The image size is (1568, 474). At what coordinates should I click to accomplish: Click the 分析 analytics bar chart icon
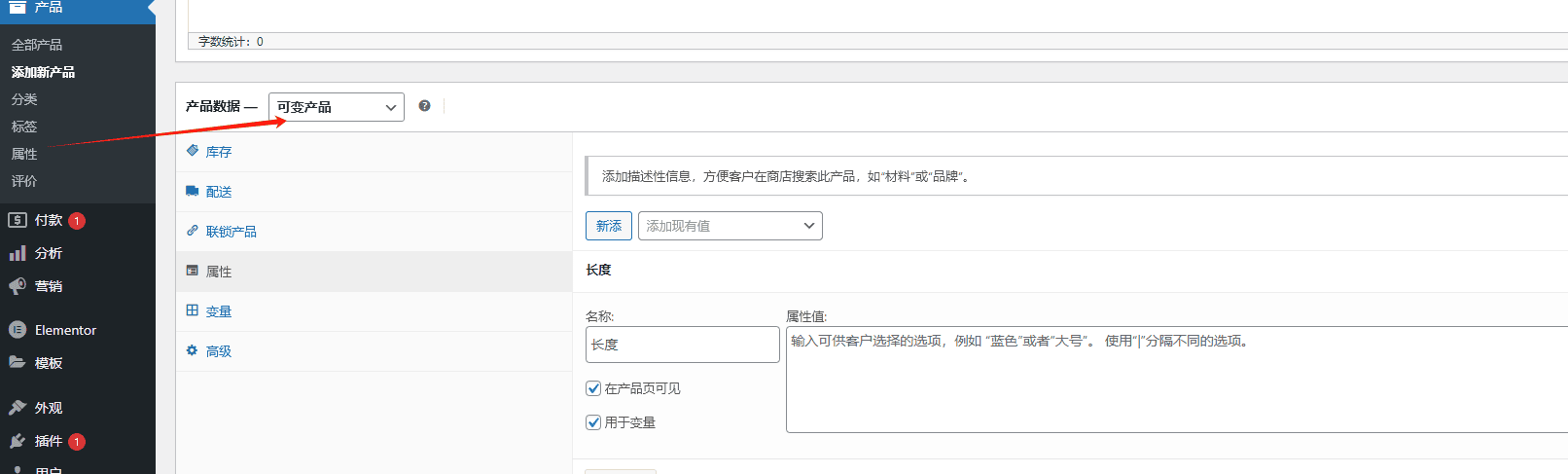pos(18,253)
